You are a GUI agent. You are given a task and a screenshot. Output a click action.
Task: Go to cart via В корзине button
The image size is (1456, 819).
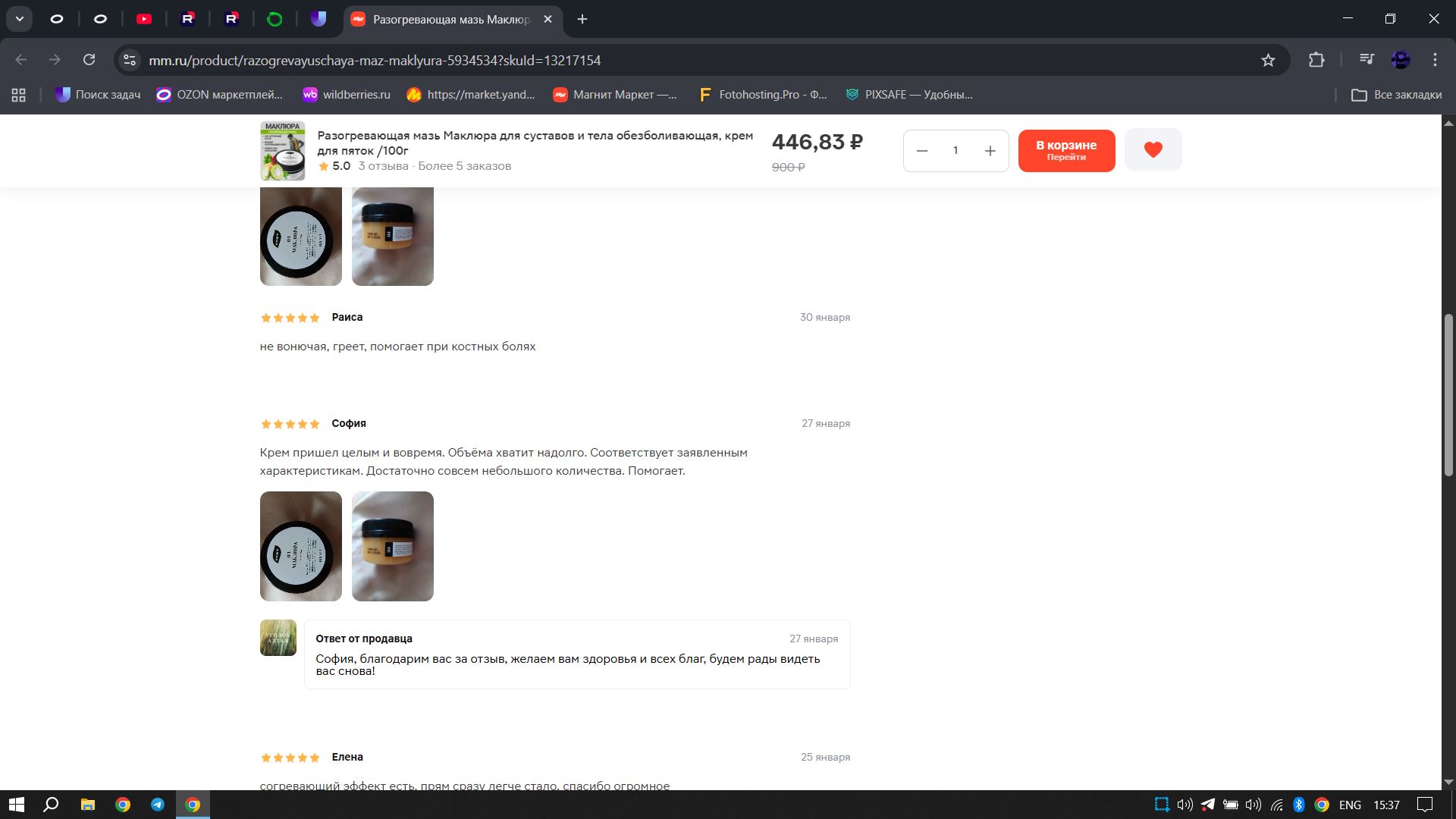tap(1066, 150)
